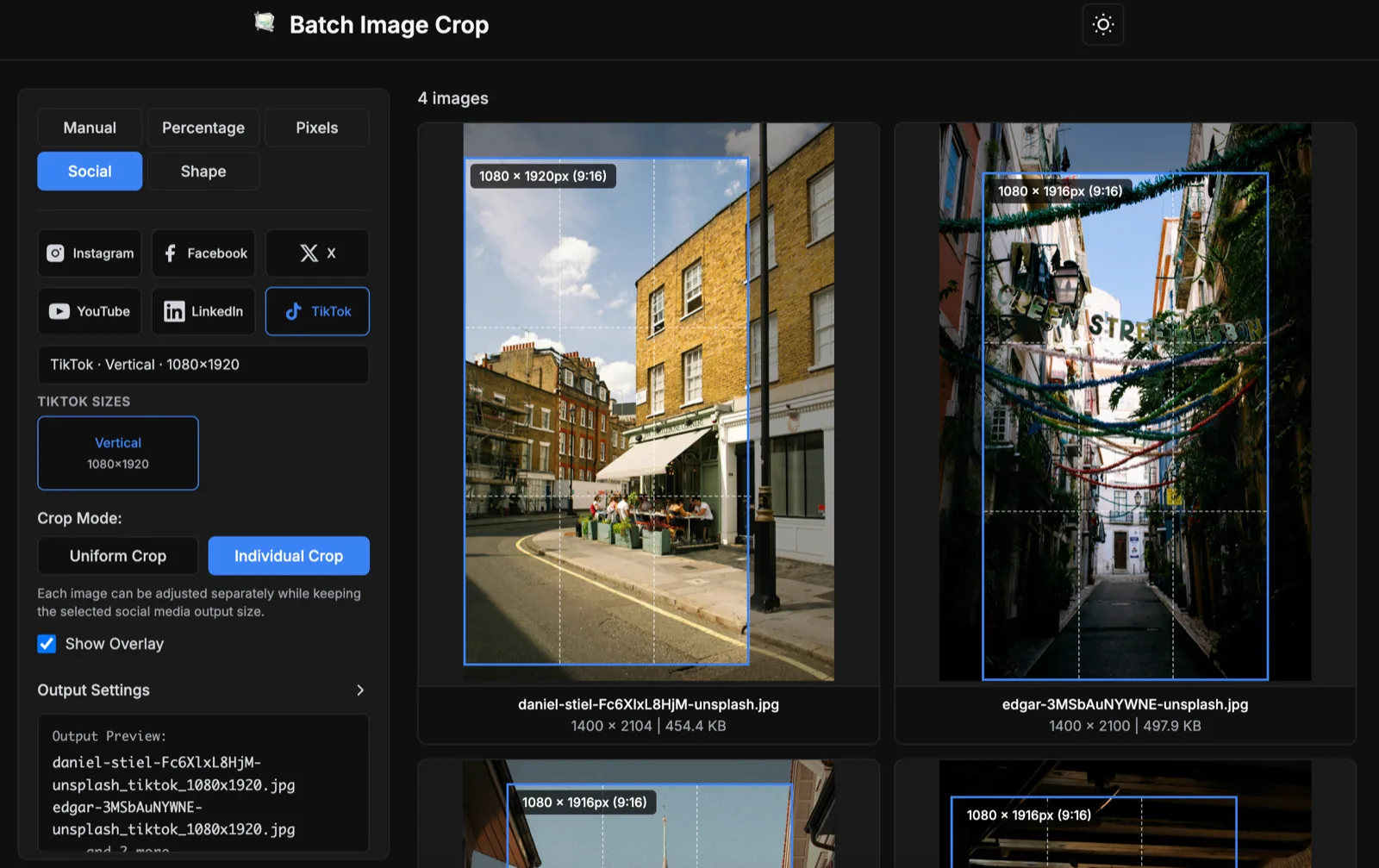The width and height of the screenshot is (1379, 868).
Task: Select the LinkedIn platform button
Action: coord(203,311)
